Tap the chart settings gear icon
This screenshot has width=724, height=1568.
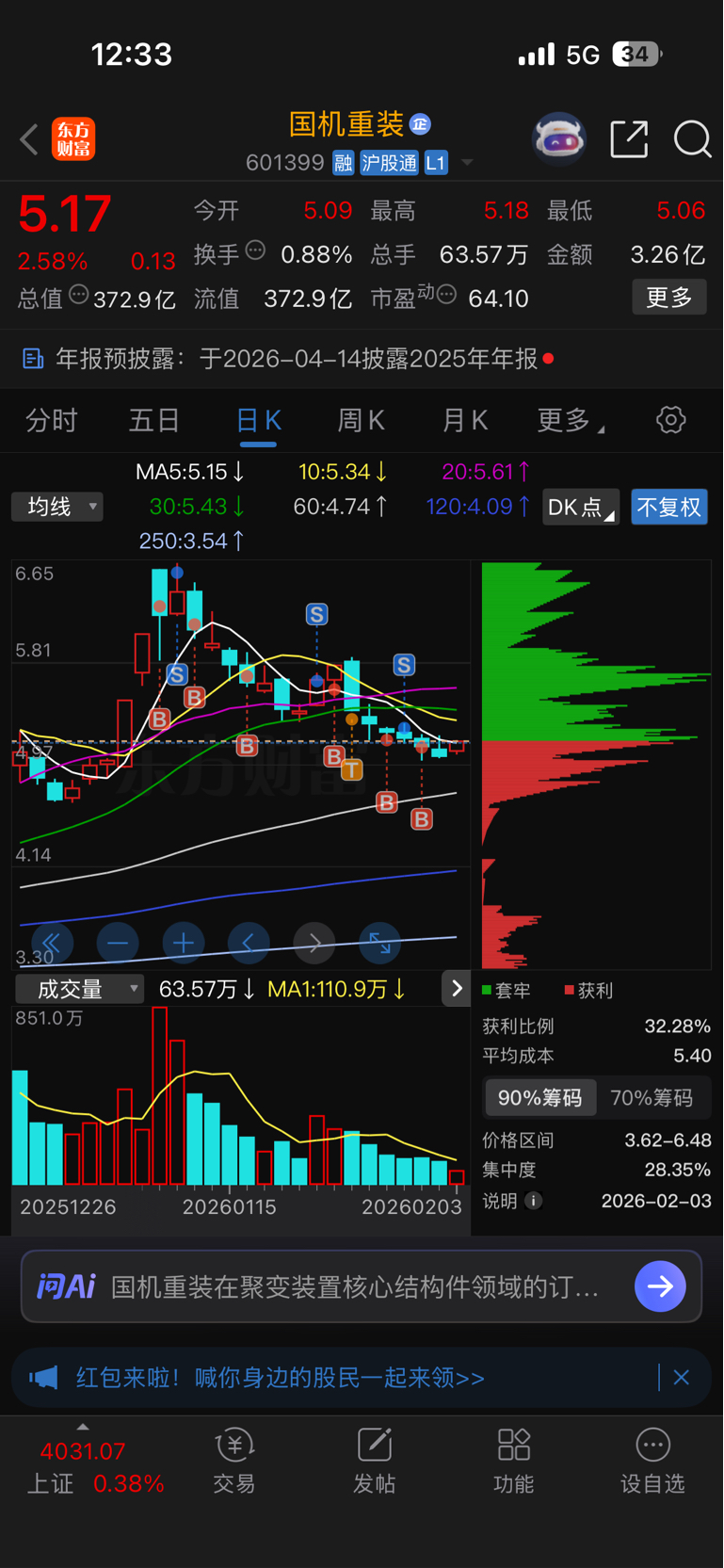[670, 419]
